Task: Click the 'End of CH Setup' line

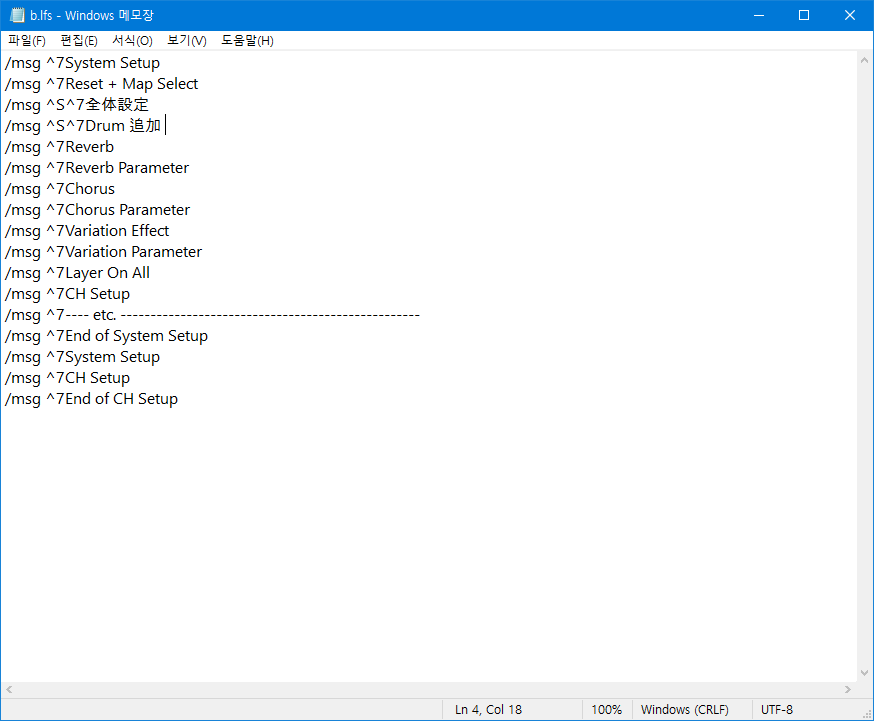Action: click(x=91, y=399)
